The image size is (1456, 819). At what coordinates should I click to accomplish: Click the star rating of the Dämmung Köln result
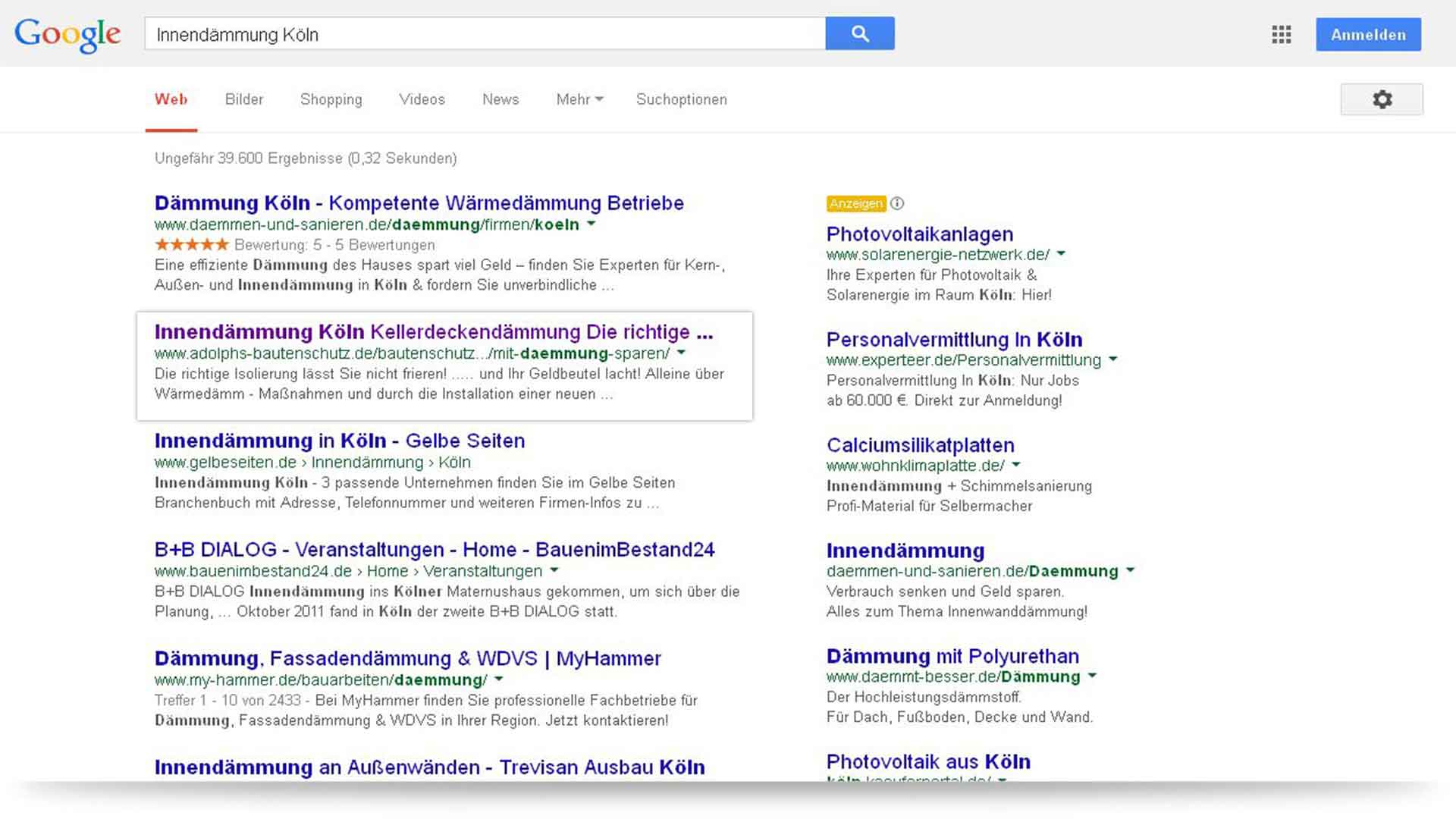pyautogui.click(x=192, y=244)
